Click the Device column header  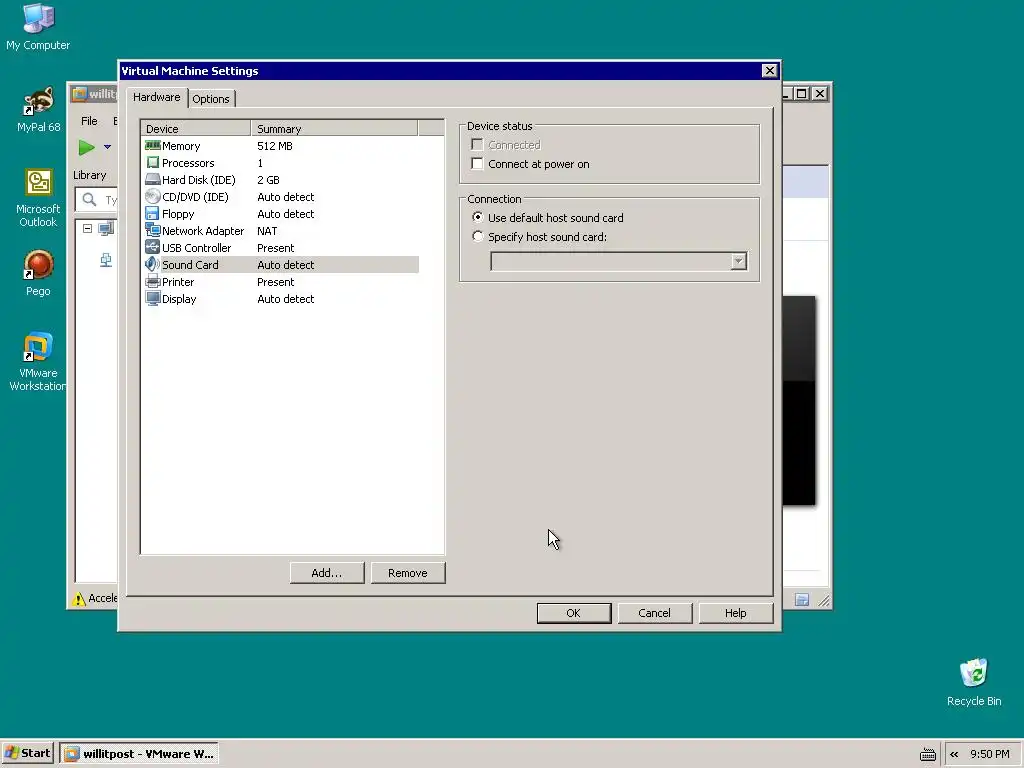click(196, 128)
